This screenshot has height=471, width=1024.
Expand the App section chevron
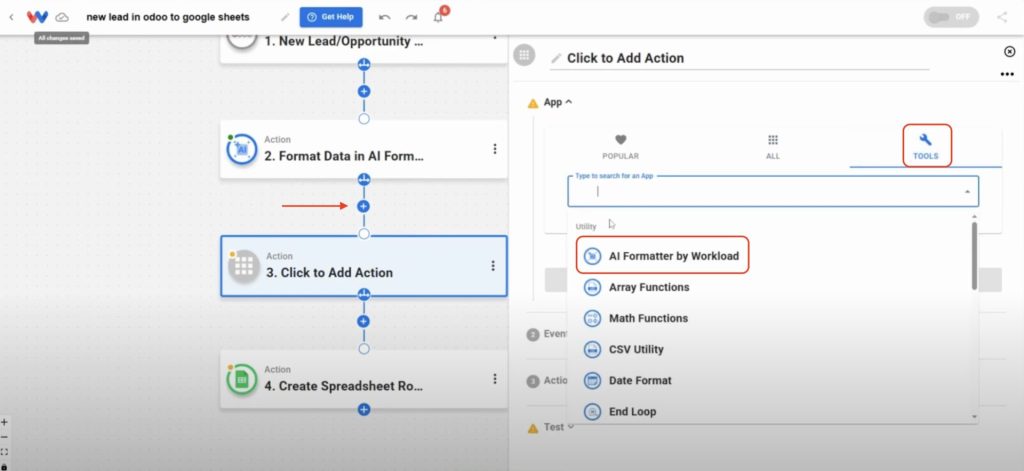pos(568,102)
